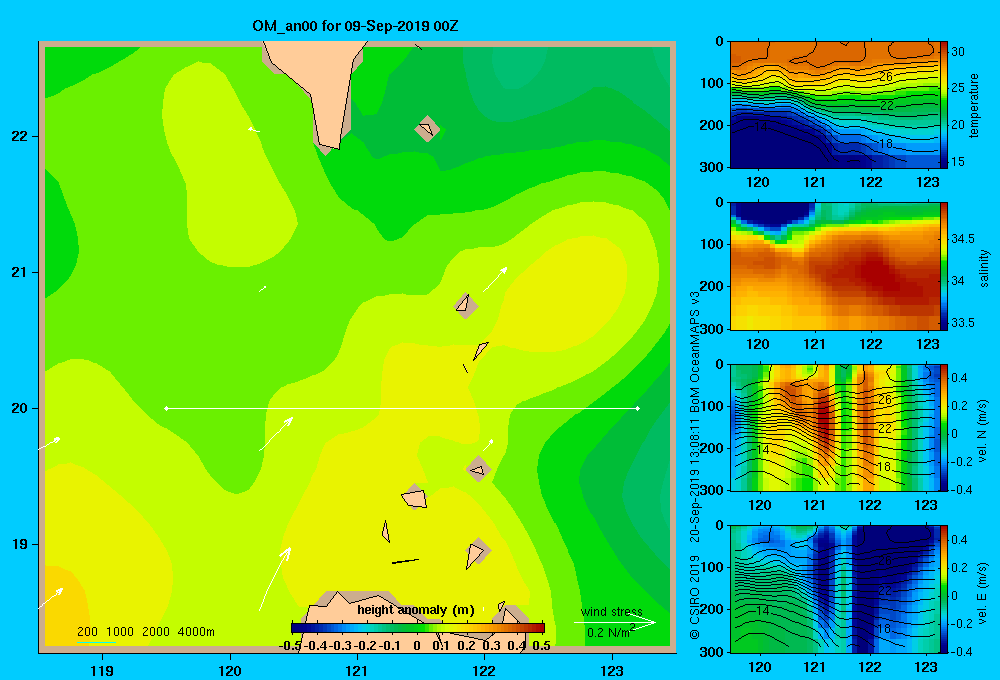Image resolution: width=1000 pixels, height=680 pixels.
Task: Click the west endpoint of white transect line
Action: pos(166,408)
